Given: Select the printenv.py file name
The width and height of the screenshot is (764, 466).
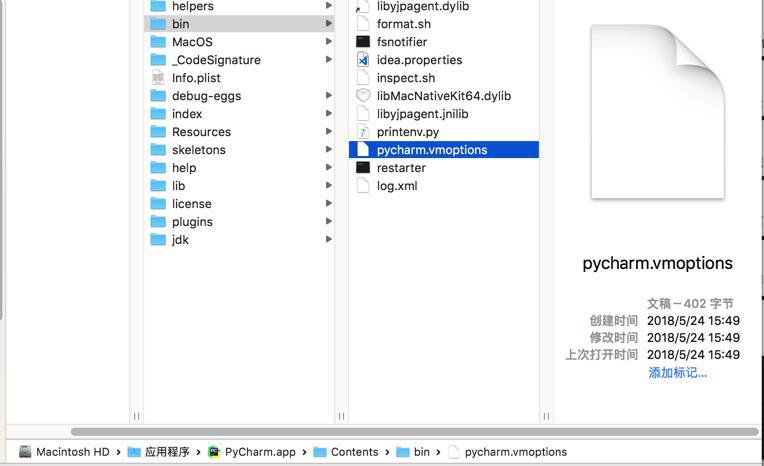Looking at the screenshot, I should [x=408, y=132].
